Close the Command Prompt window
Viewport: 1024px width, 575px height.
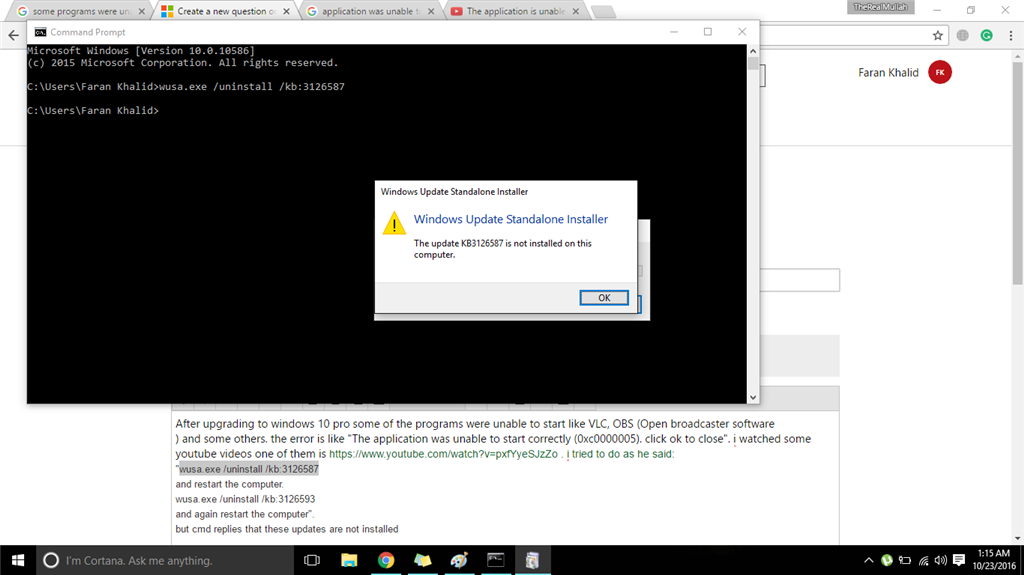click(742, 32)
